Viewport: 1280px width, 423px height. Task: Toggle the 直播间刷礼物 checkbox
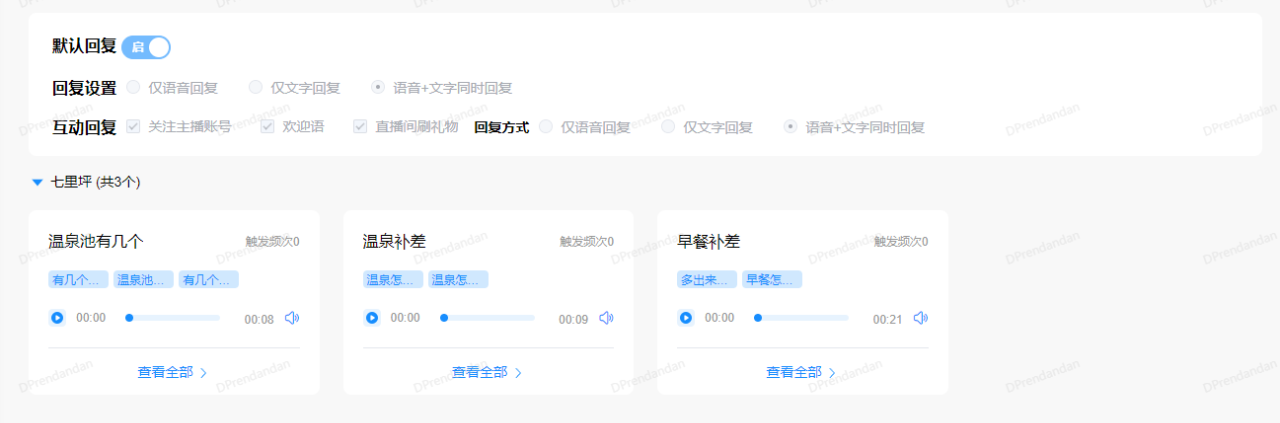(x=360, y=127)
